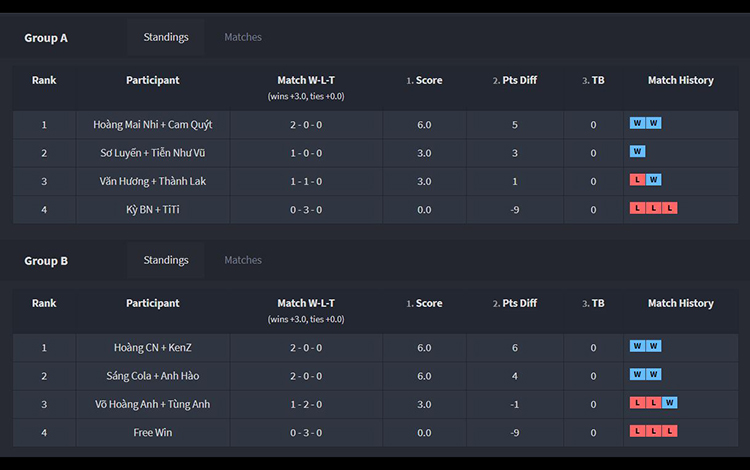Open participant Sáng Cola + Anh Hào
The height and width of the screenshot is (470, 750).
[153, 376]
